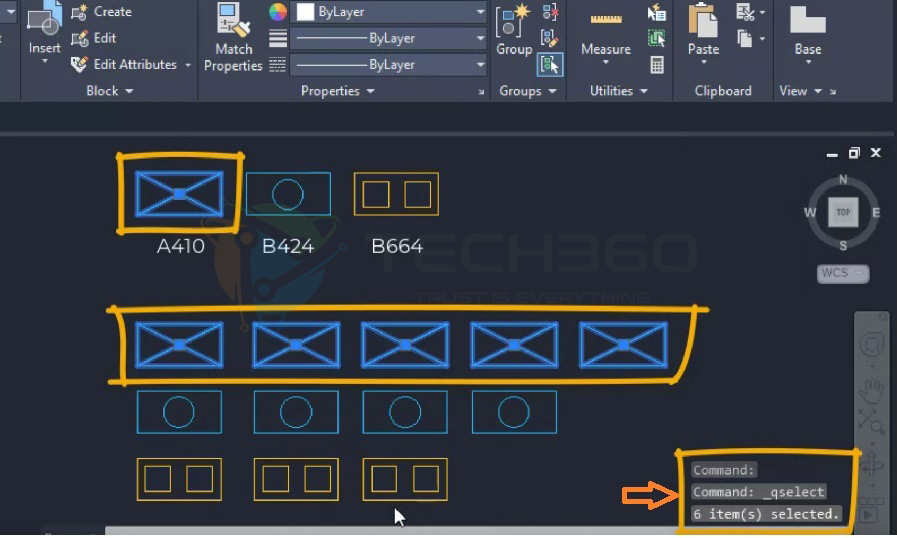This screenshot has width=897, height=538.
Task: Click ShowMotion icon on navigation bar
Action: tap(870, 515)
